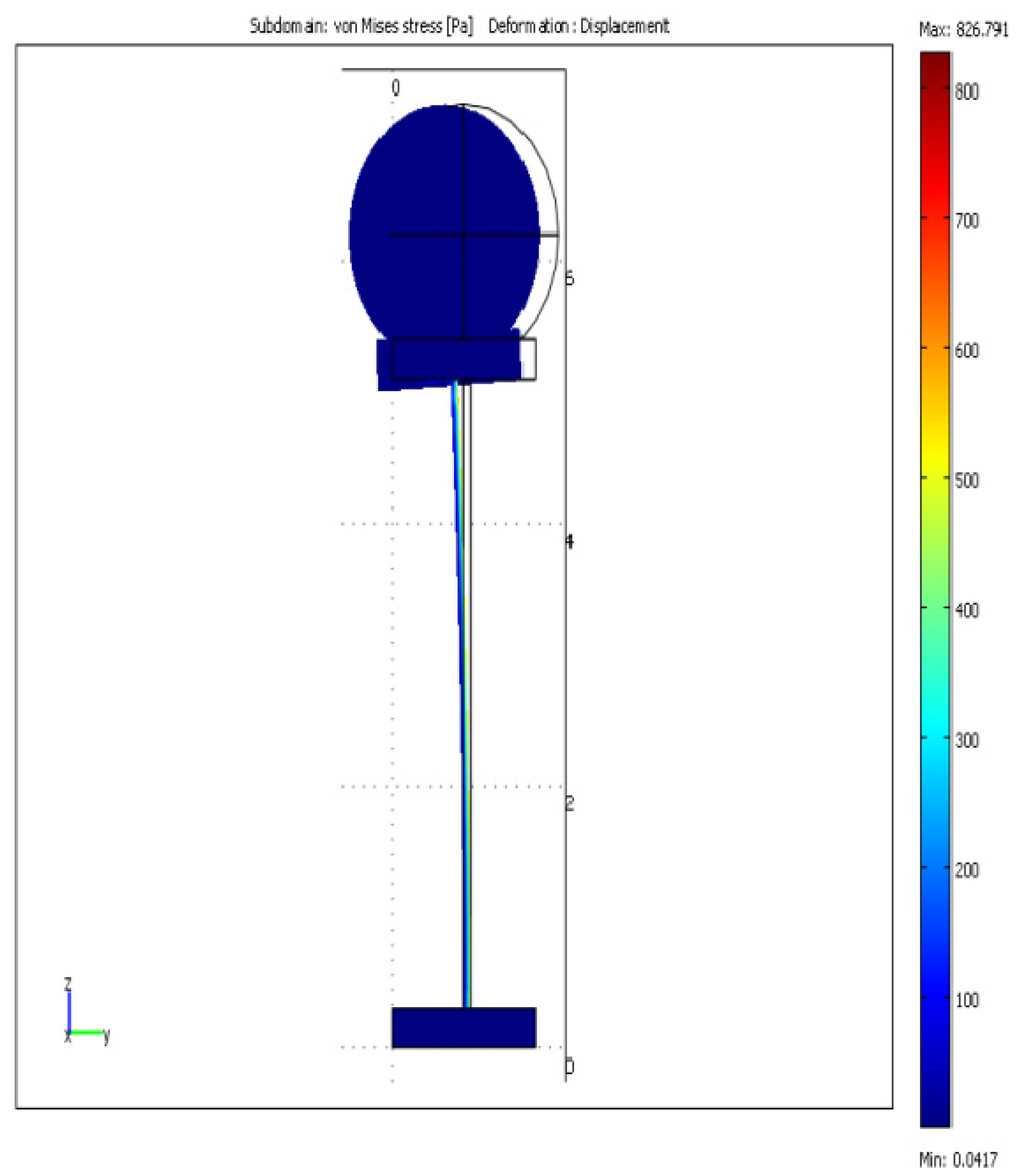Click the 'Max: 826.791' legend label
1024x1176 pixels.
[963, 30]
